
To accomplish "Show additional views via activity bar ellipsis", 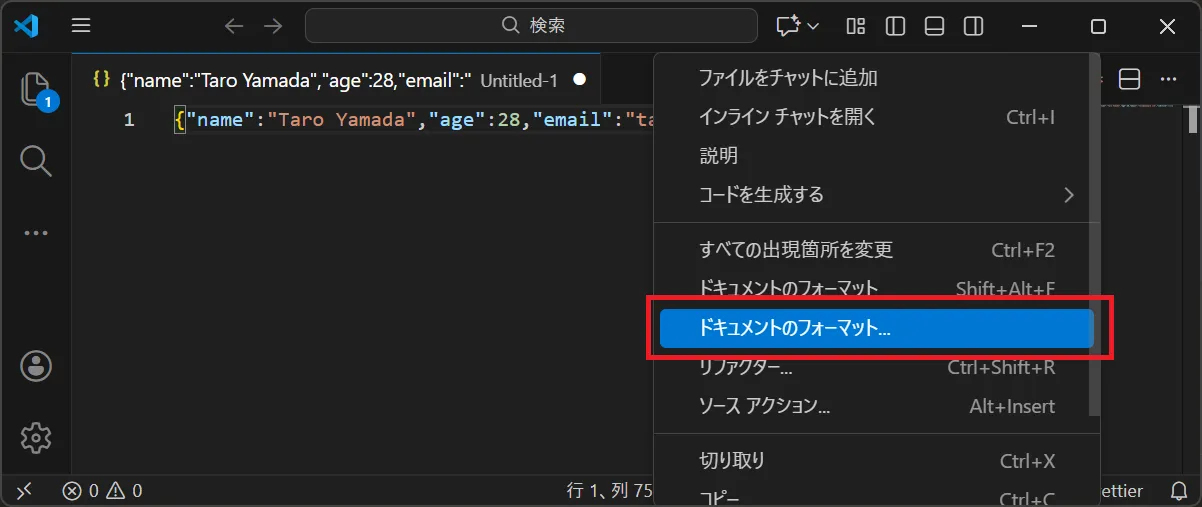I will click(36, 233).
